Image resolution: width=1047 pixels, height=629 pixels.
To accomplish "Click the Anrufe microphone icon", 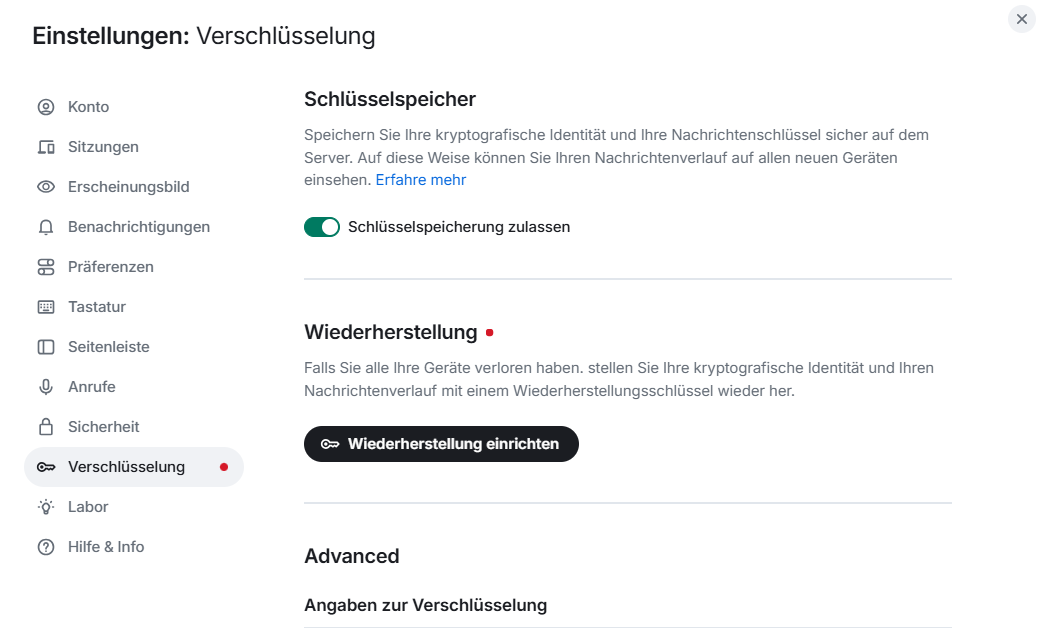I will [x=45, y=386].
